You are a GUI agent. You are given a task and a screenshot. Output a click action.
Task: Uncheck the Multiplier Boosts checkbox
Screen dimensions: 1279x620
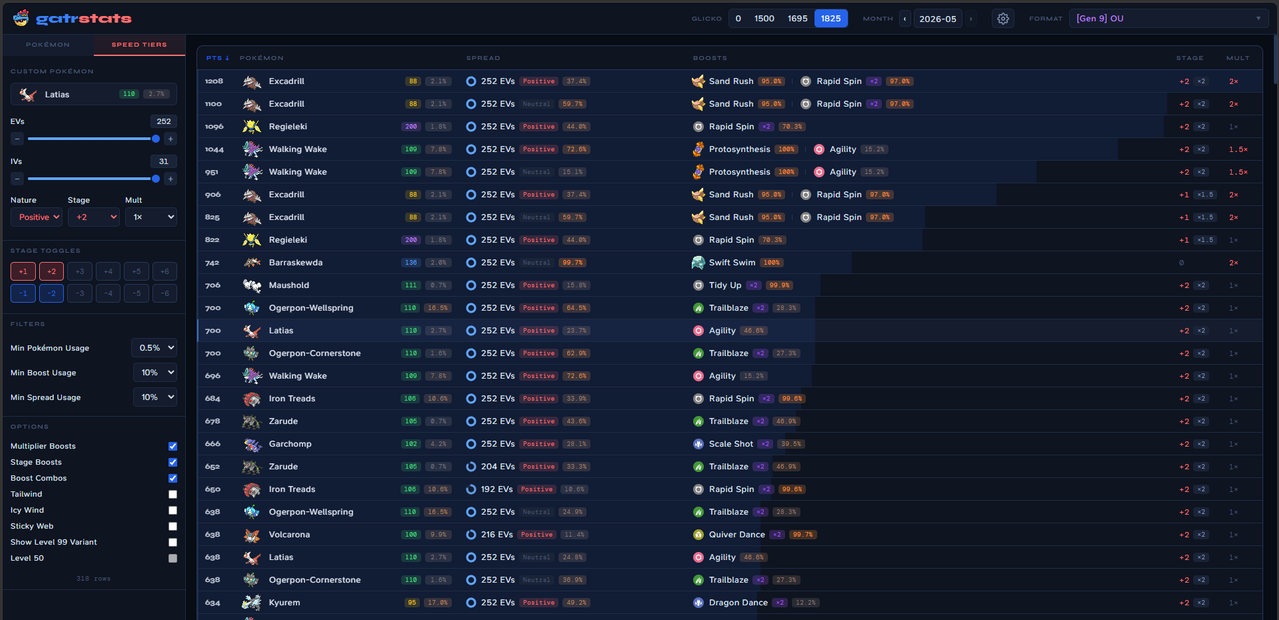pos(173,446)
